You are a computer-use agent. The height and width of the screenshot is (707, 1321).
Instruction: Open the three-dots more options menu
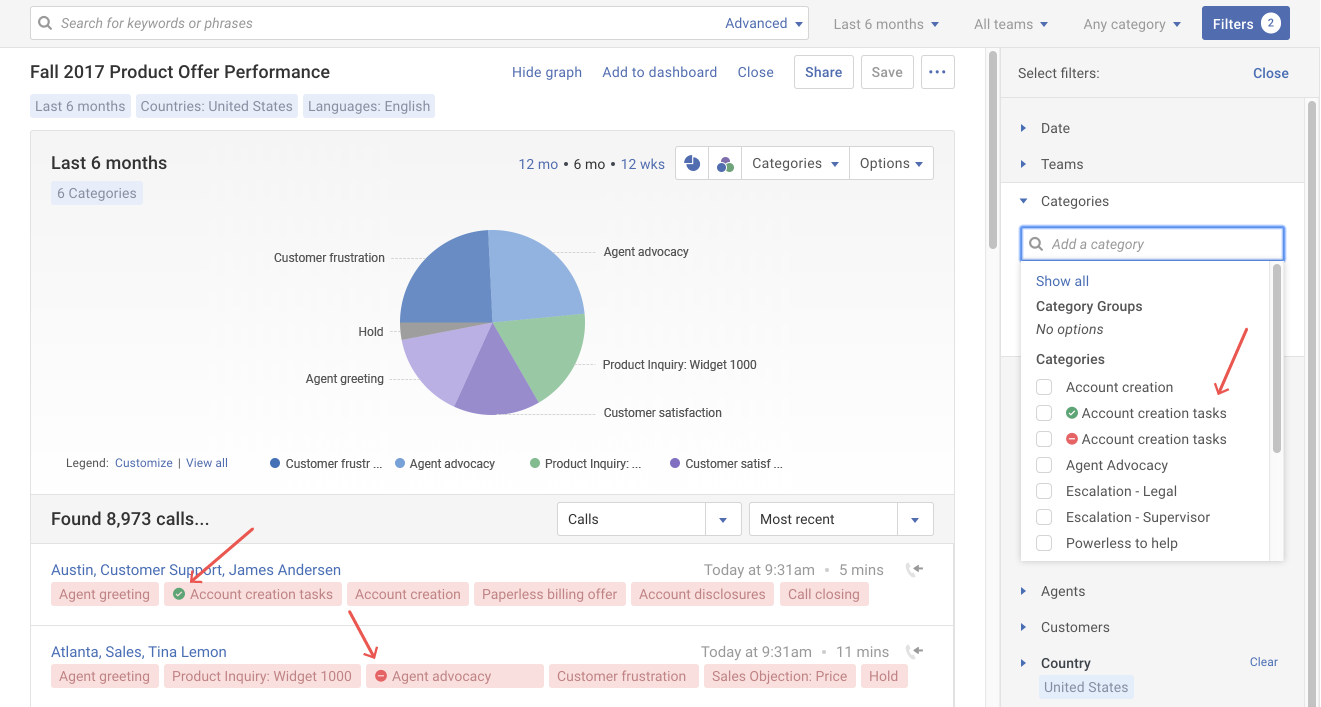tap(937, 72)
